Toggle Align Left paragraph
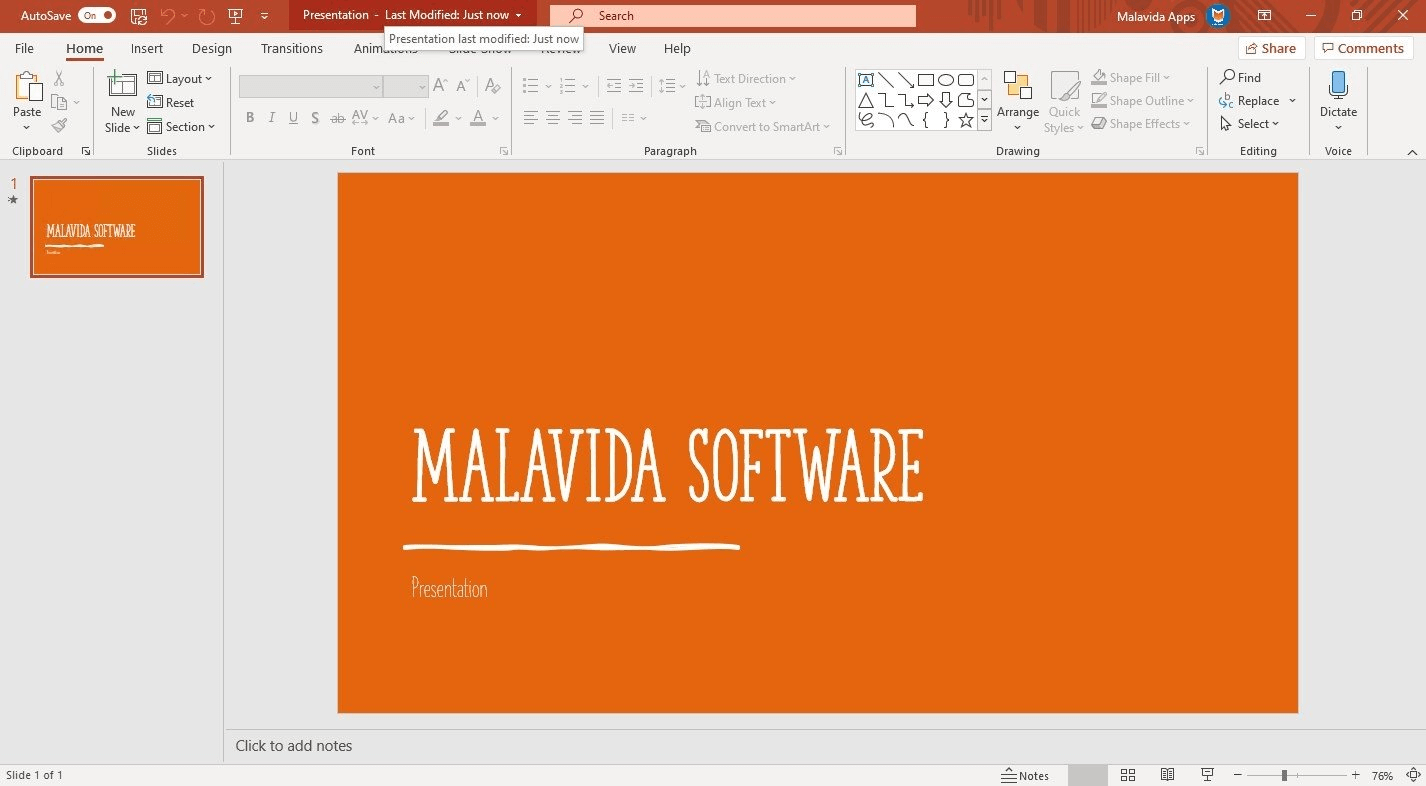The image size is (1426, 786). [x=530, y=118]
